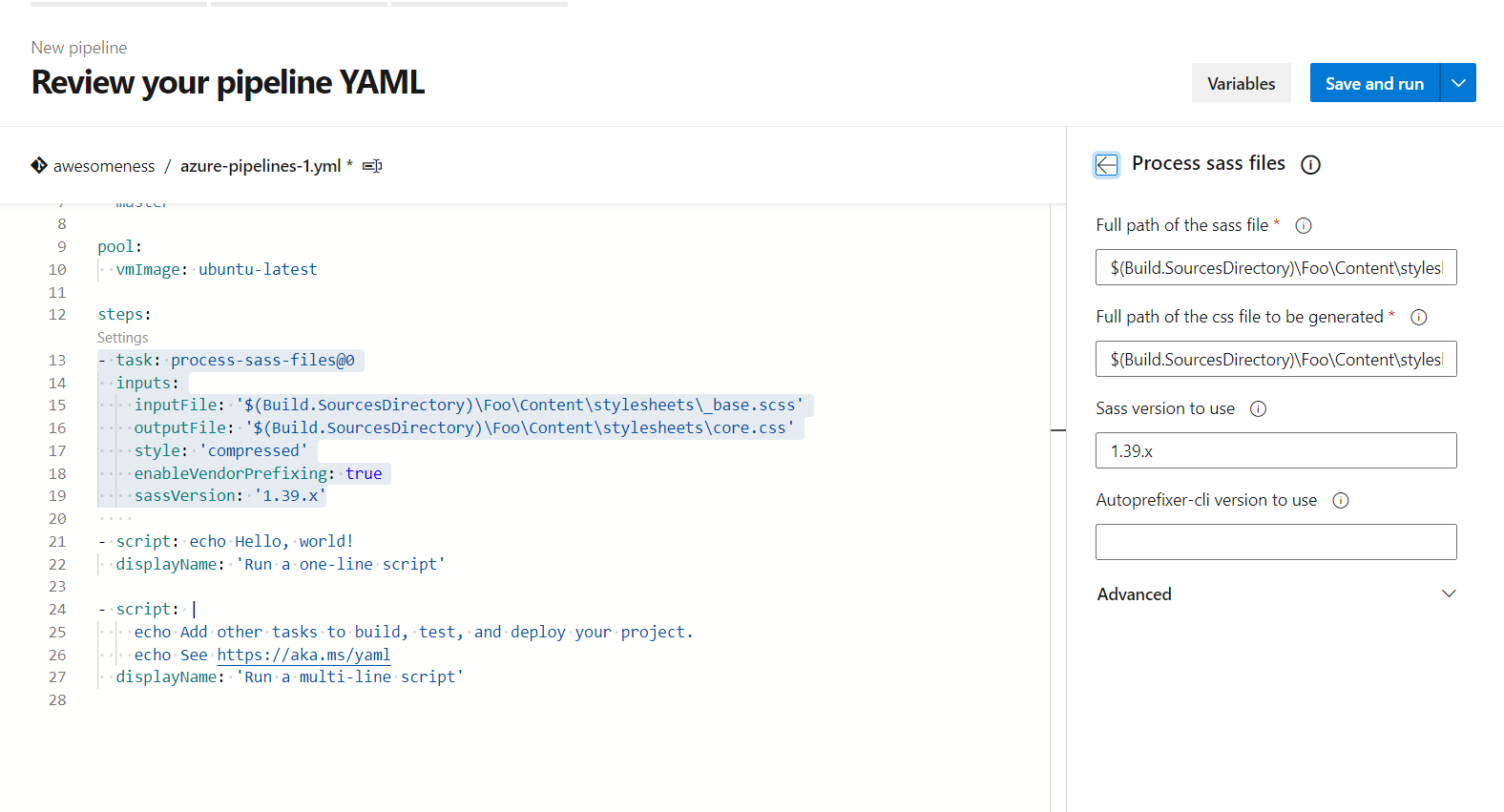
Task: Click the Settings link above the task
Action: click(x=123, y=338)
